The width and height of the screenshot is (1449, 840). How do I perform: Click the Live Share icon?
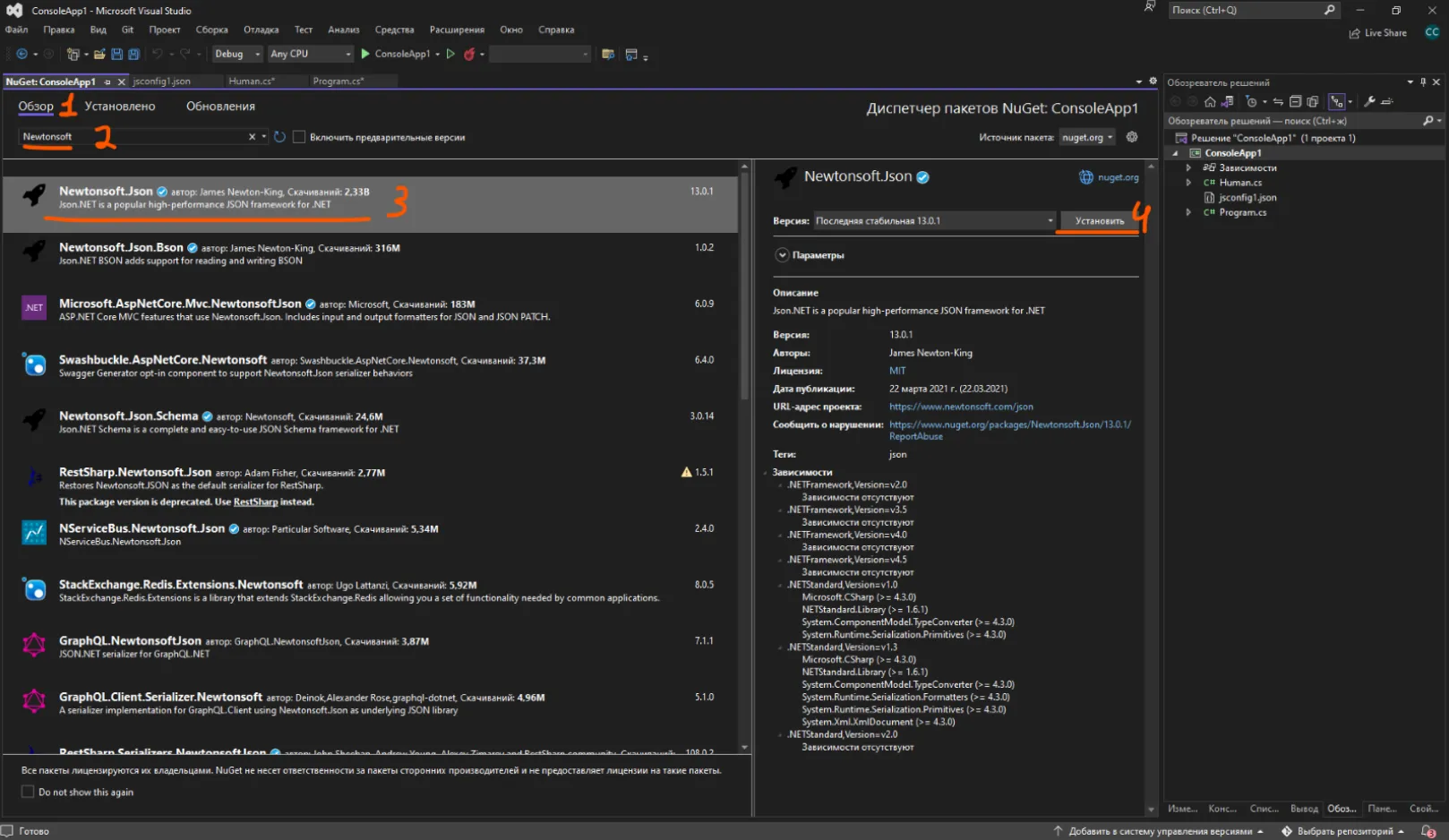point(1355,33)
